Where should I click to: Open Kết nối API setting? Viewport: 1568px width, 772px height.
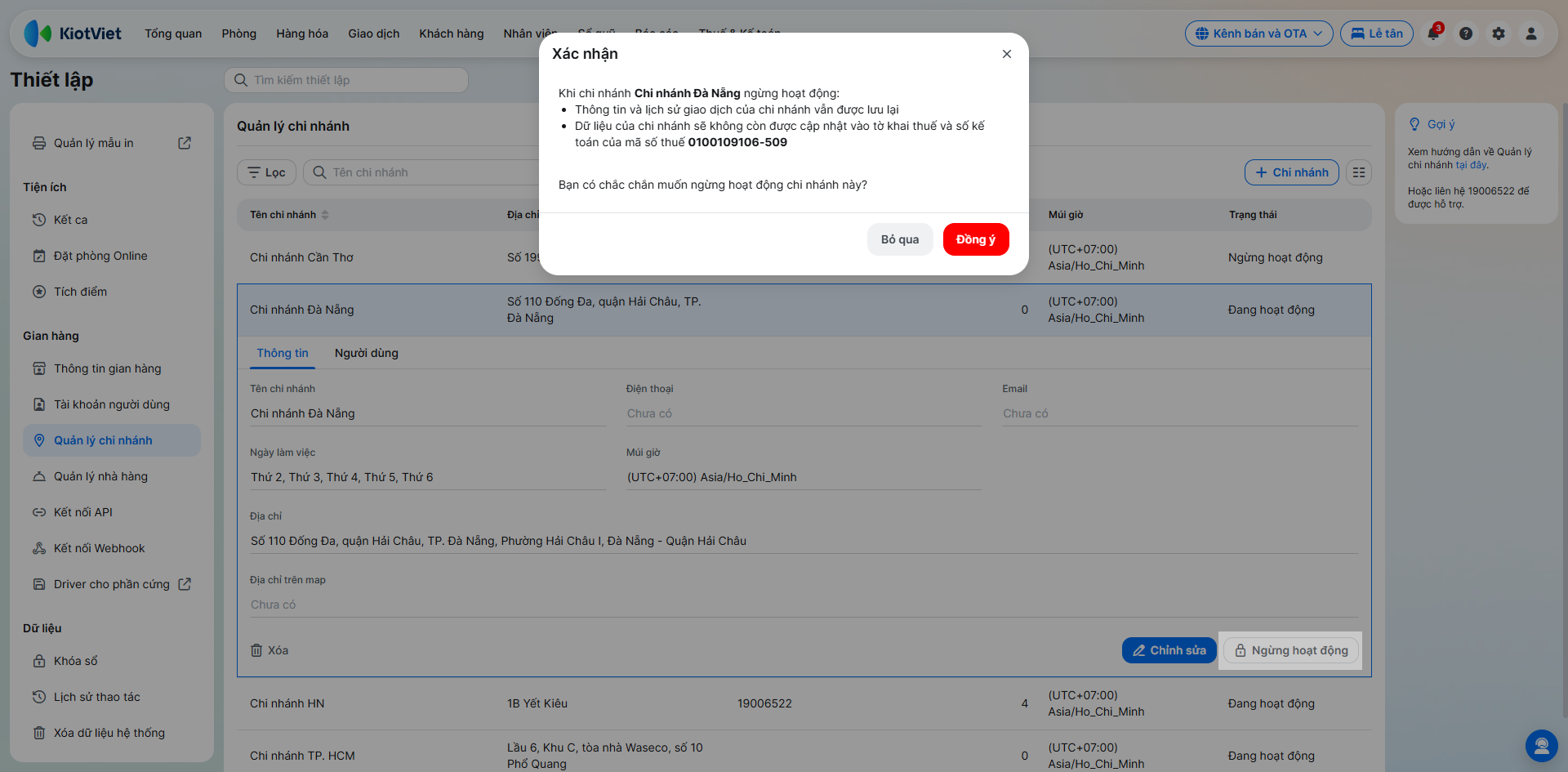point(83,512)
